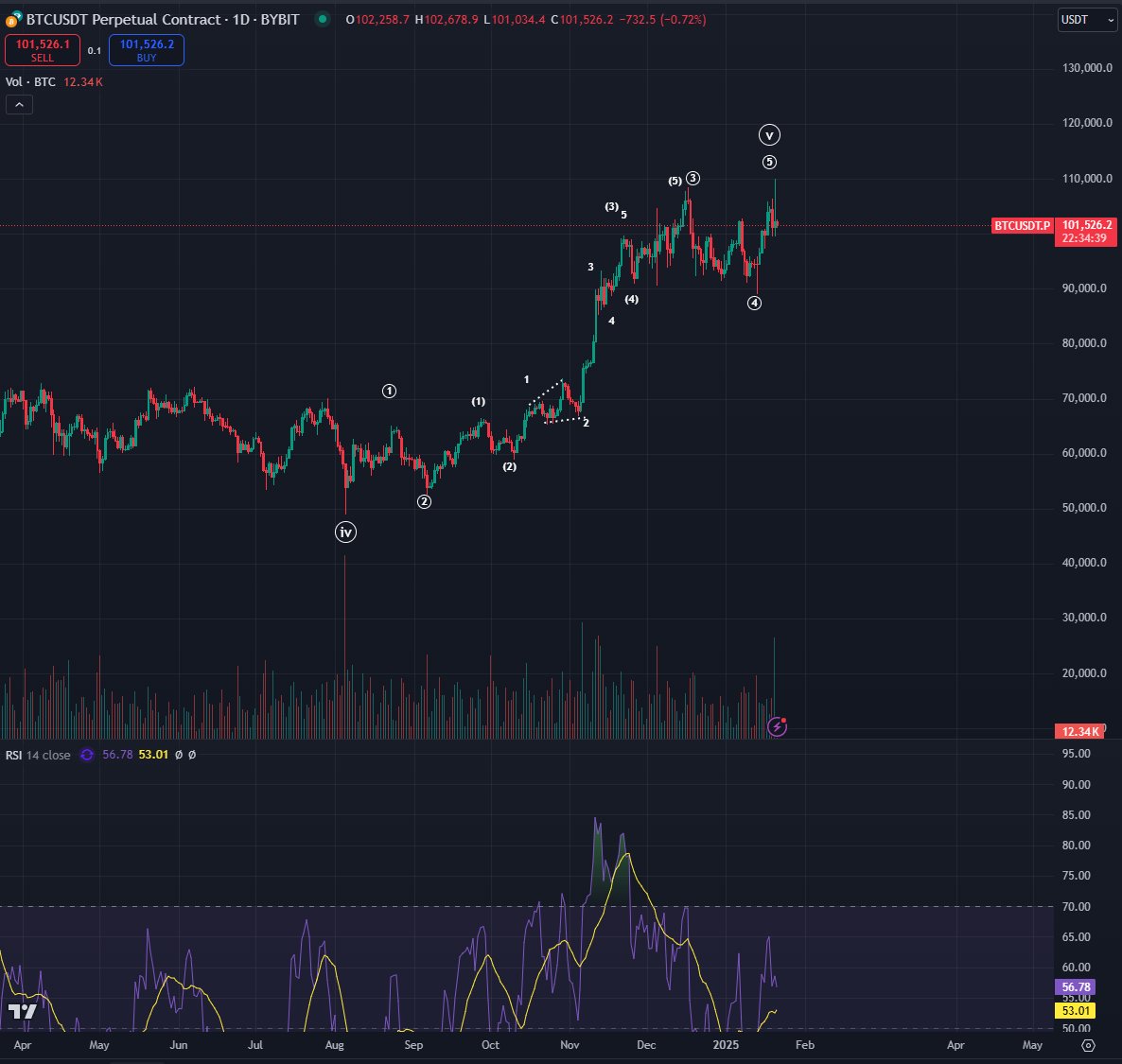Viewport: 1122px width, 1064px height.
Task: Click the 2025 time axis label
Action: pos(726,1045)
